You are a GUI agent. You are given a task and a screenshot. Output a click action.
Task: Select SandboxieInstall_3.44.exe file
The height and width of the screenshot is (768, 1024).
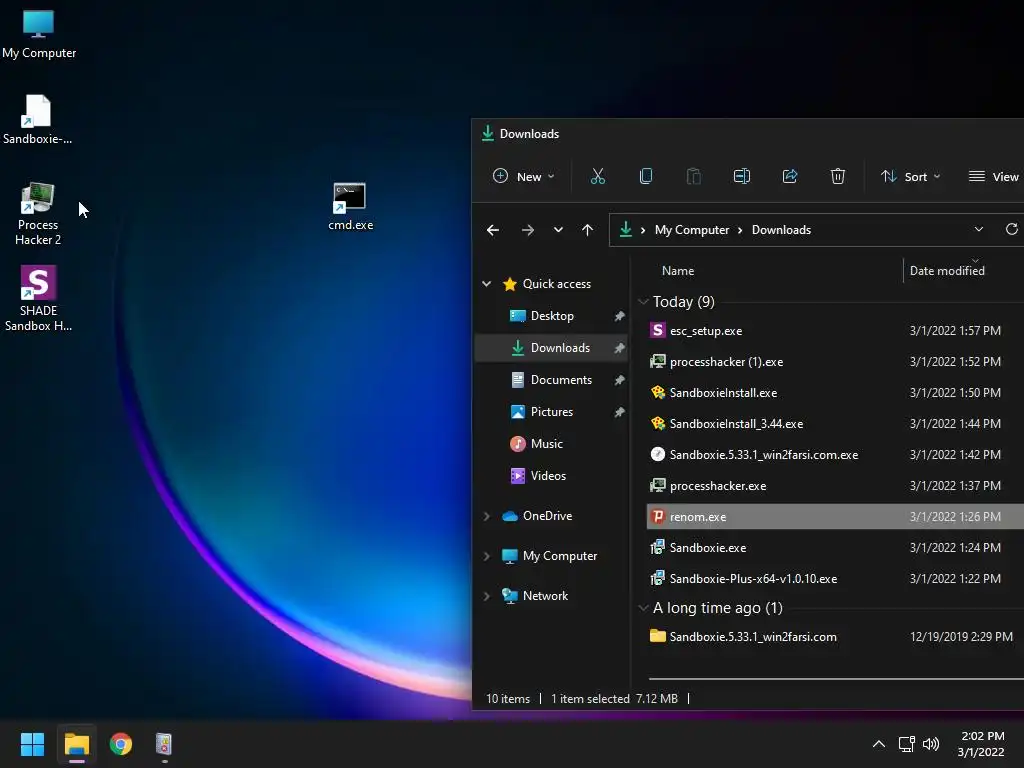pos(835,424)
